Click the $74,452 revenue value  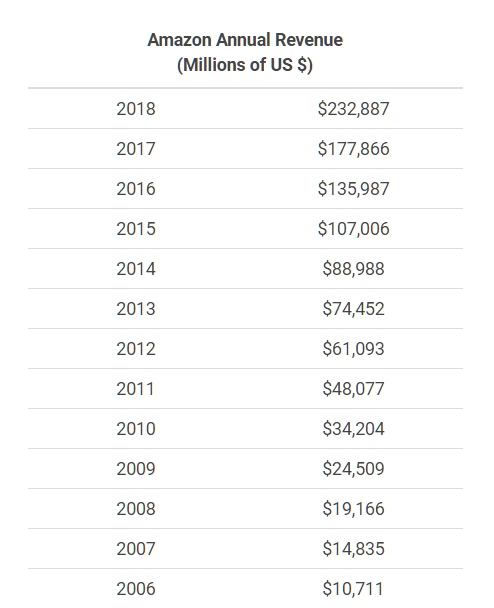pyautogui.click(x=353, y=309)
